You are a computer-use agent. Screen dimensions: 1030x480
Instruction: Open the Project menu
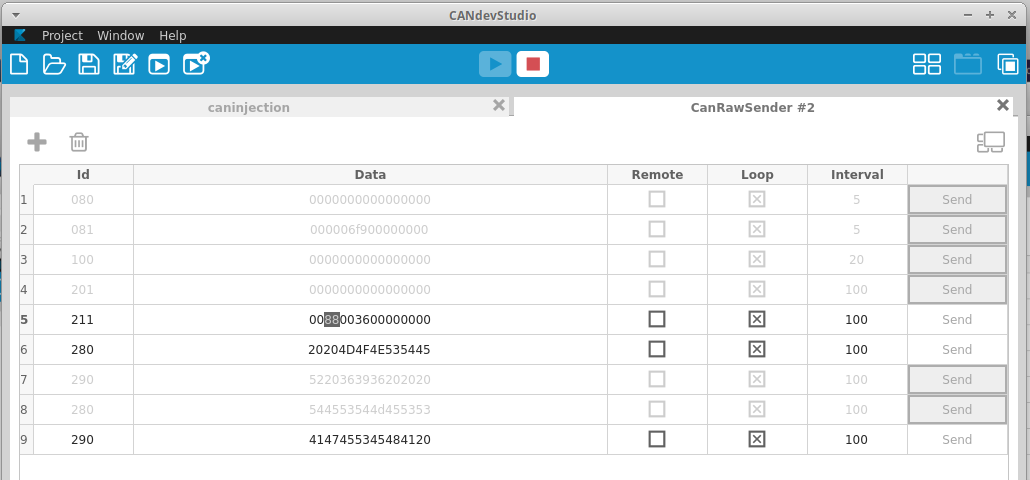[62, 35]
